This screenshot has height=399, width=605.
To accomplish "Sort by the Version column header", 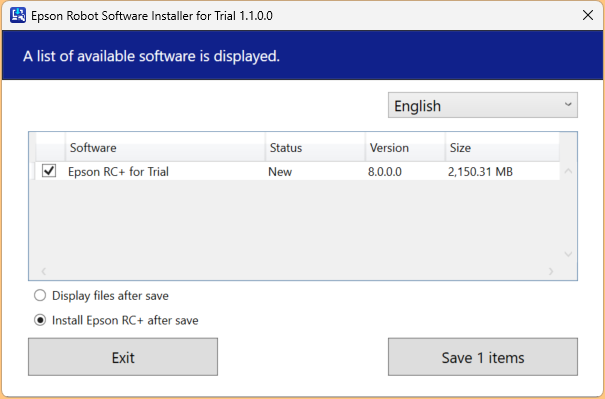I will 405,147.
